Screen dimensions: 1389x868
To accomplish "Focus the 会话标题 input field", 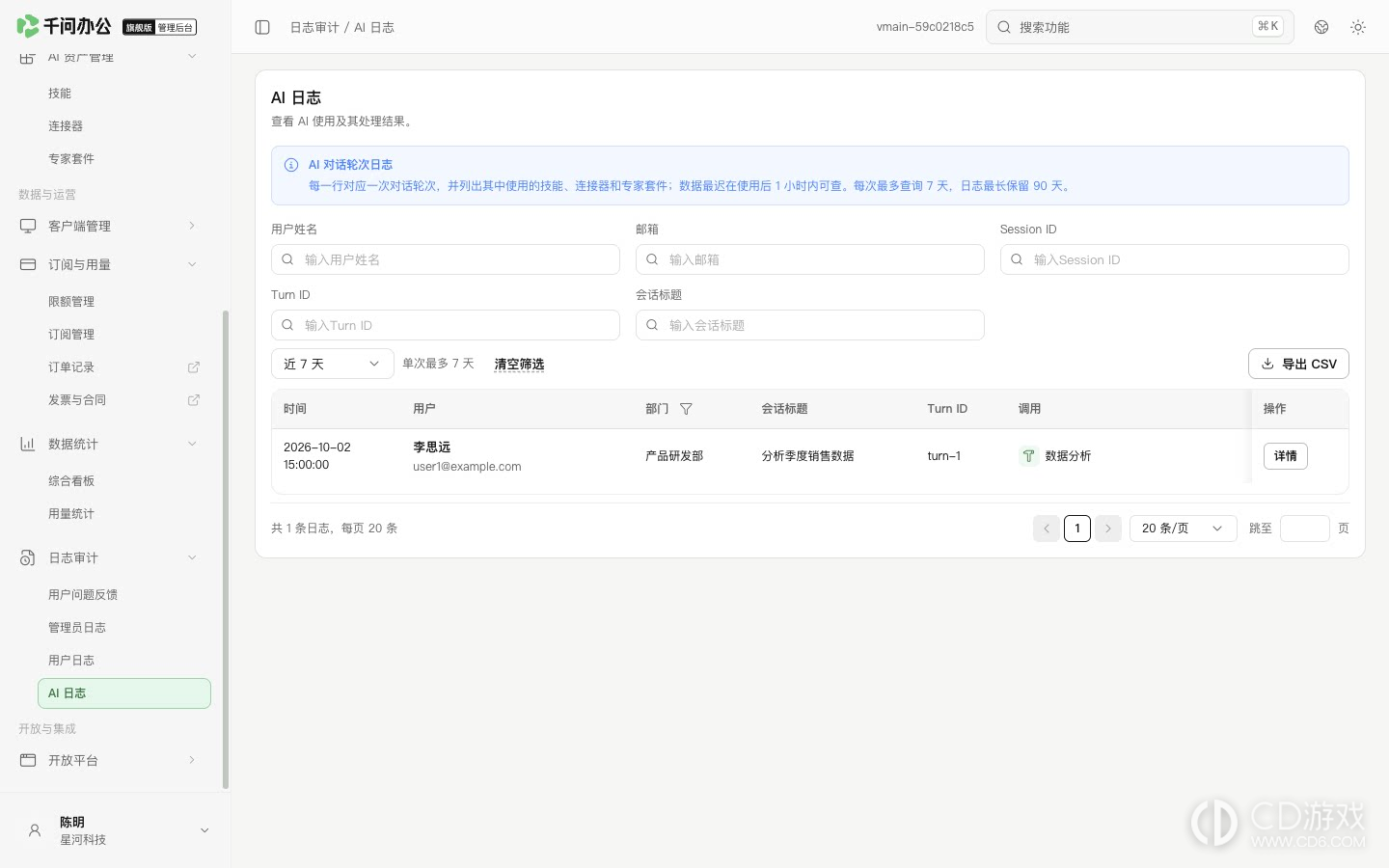I will 810,325.
